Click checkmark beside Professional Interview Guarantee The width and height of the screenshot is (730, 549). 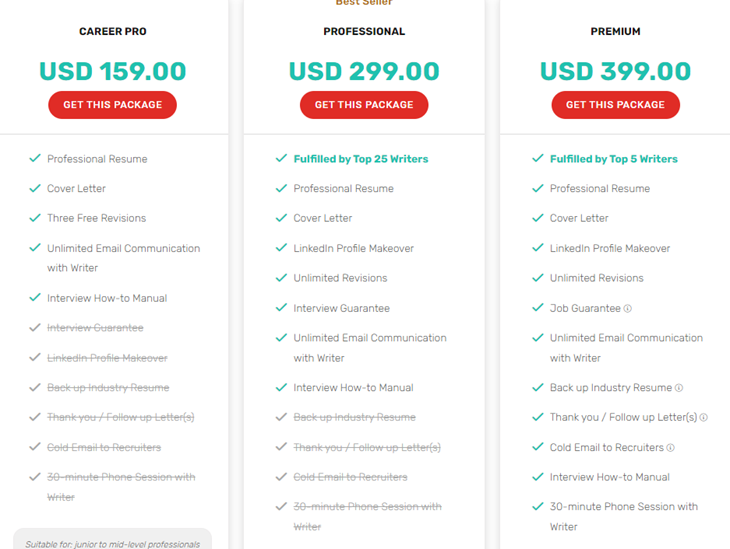[281, 307]
